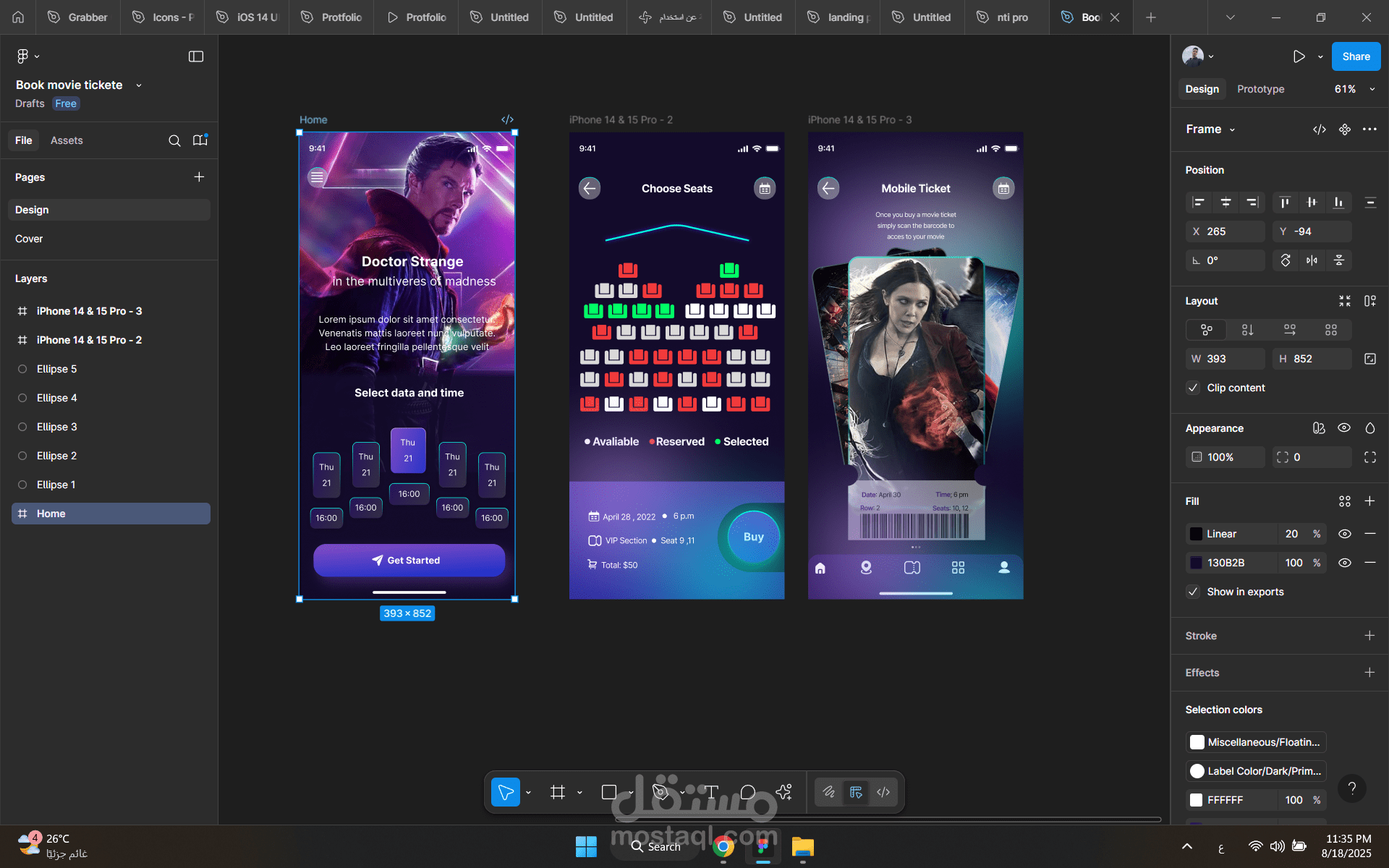The height and width of the screenshot is (868, 1389).
Task: Select the Comment tool
Action: (748, 792)
